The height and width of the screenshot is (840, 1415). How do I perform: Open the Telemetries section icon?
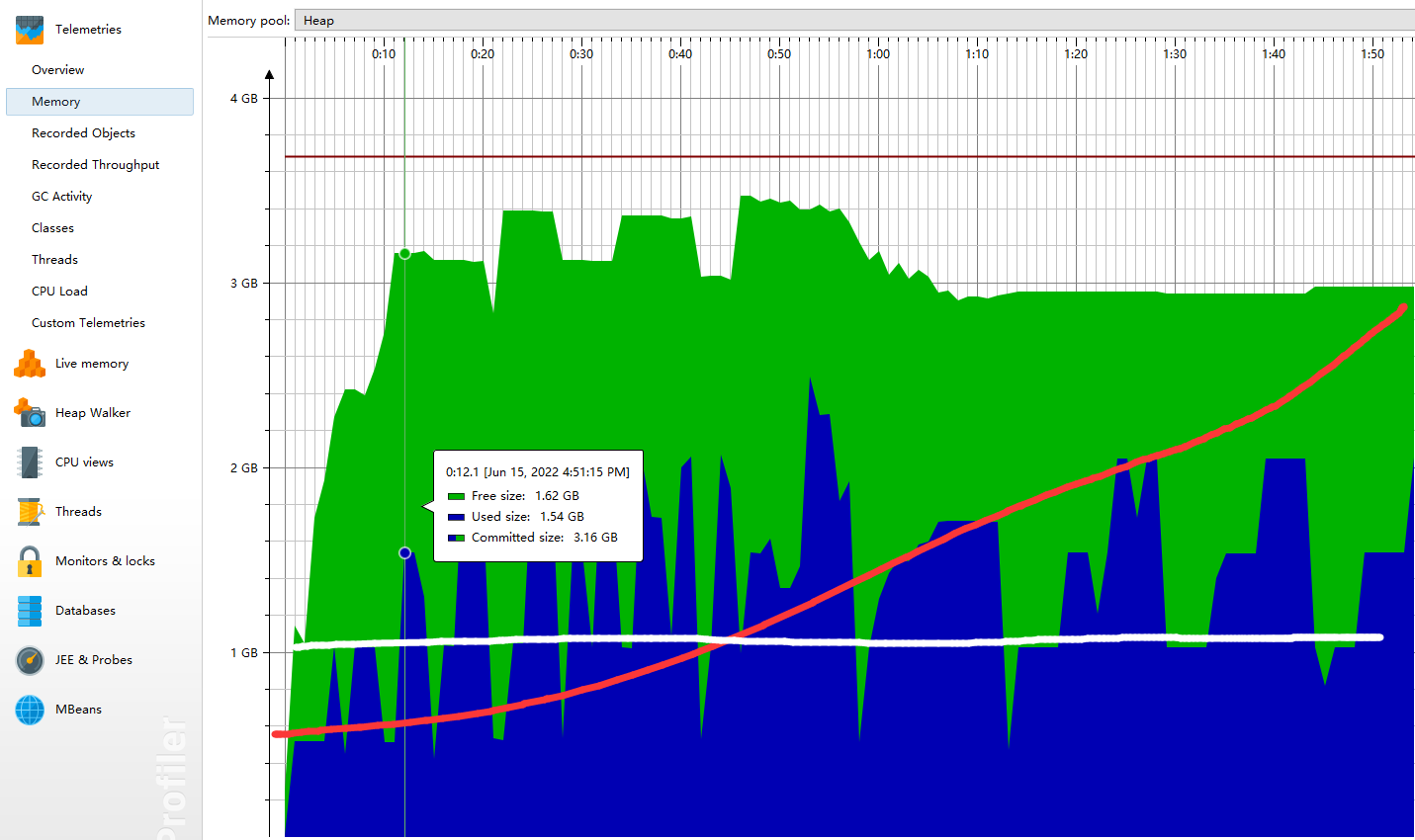(x=30, y=30)
